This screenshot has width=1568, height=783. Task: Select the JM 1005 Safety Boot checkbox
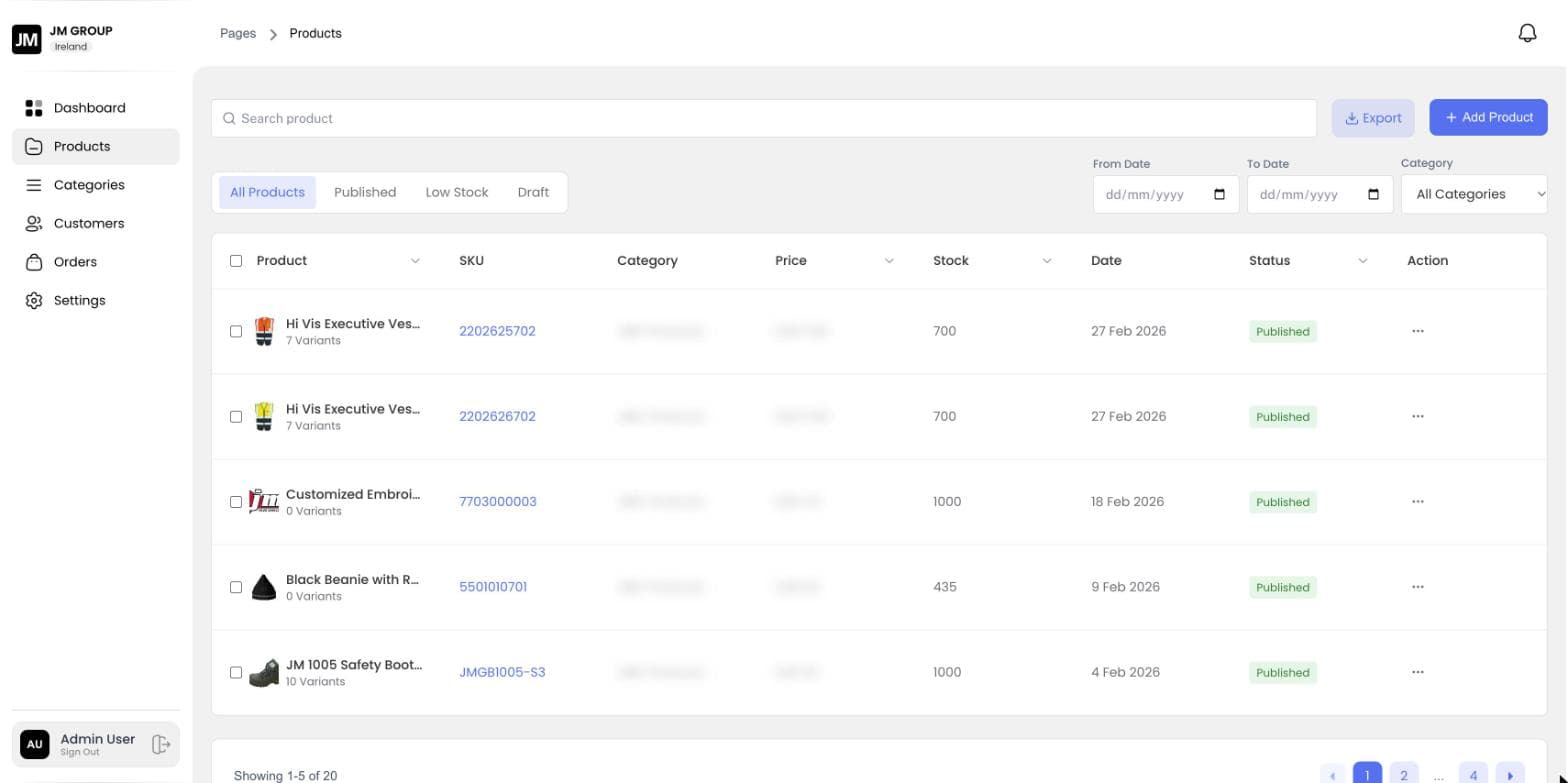point(236,672)
